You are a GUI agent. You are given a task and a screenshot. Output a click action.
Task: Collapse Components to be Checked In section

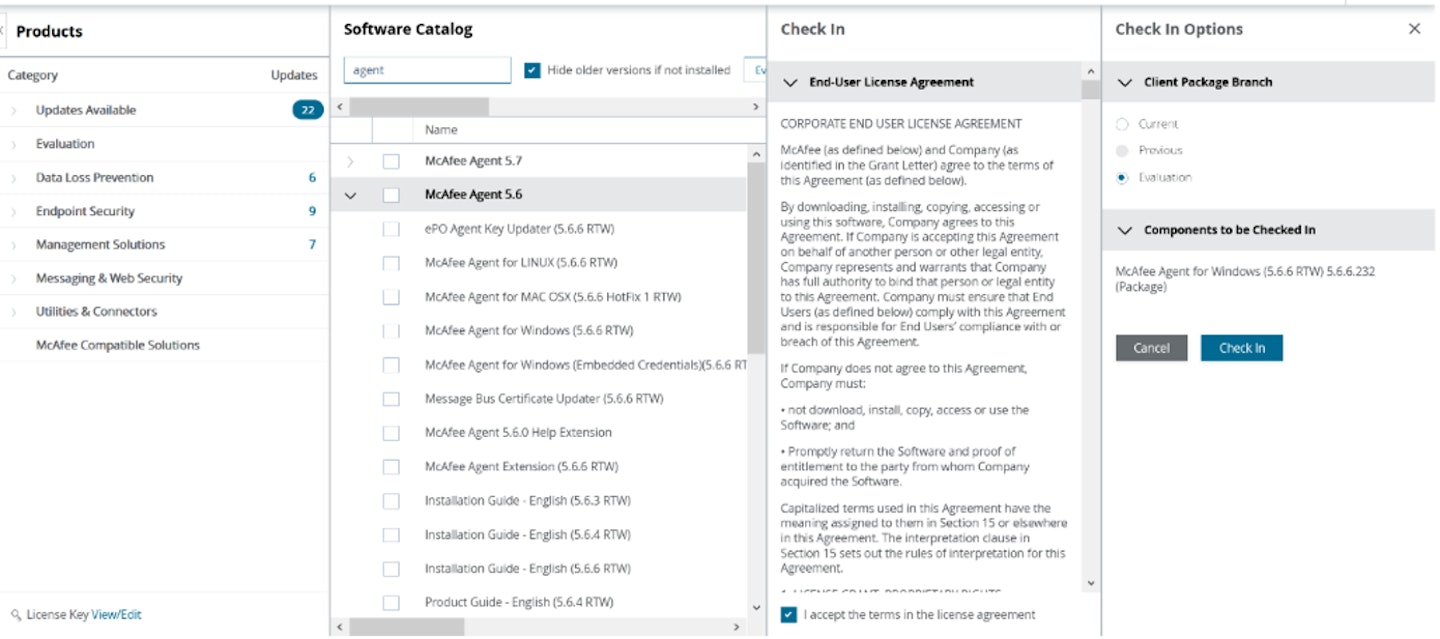pos(1125,230)
